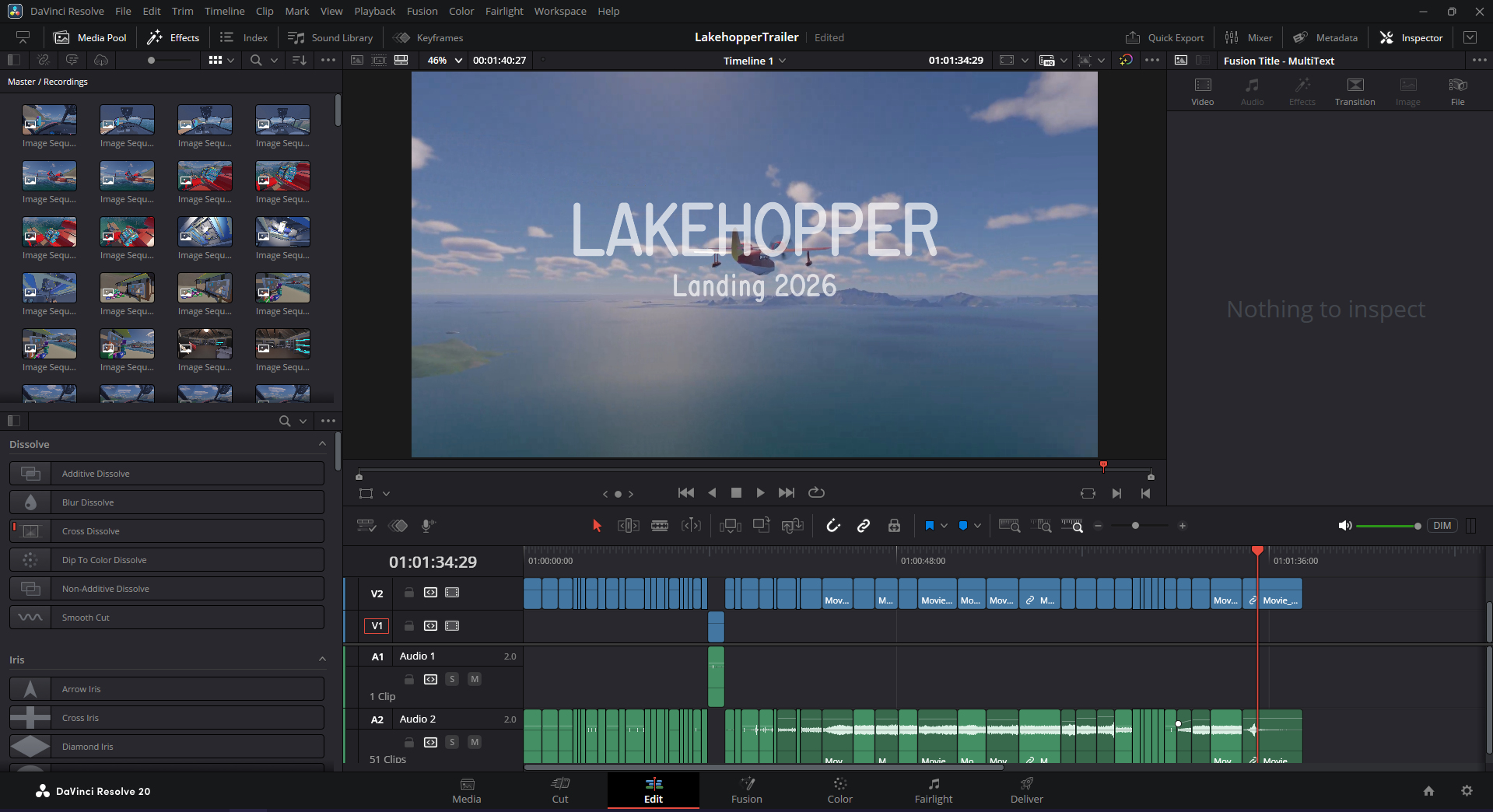The height and width of the screenshot is (812, 1493).
Task: Open the Sound Library panel
Action: click(x=331, y=37)
